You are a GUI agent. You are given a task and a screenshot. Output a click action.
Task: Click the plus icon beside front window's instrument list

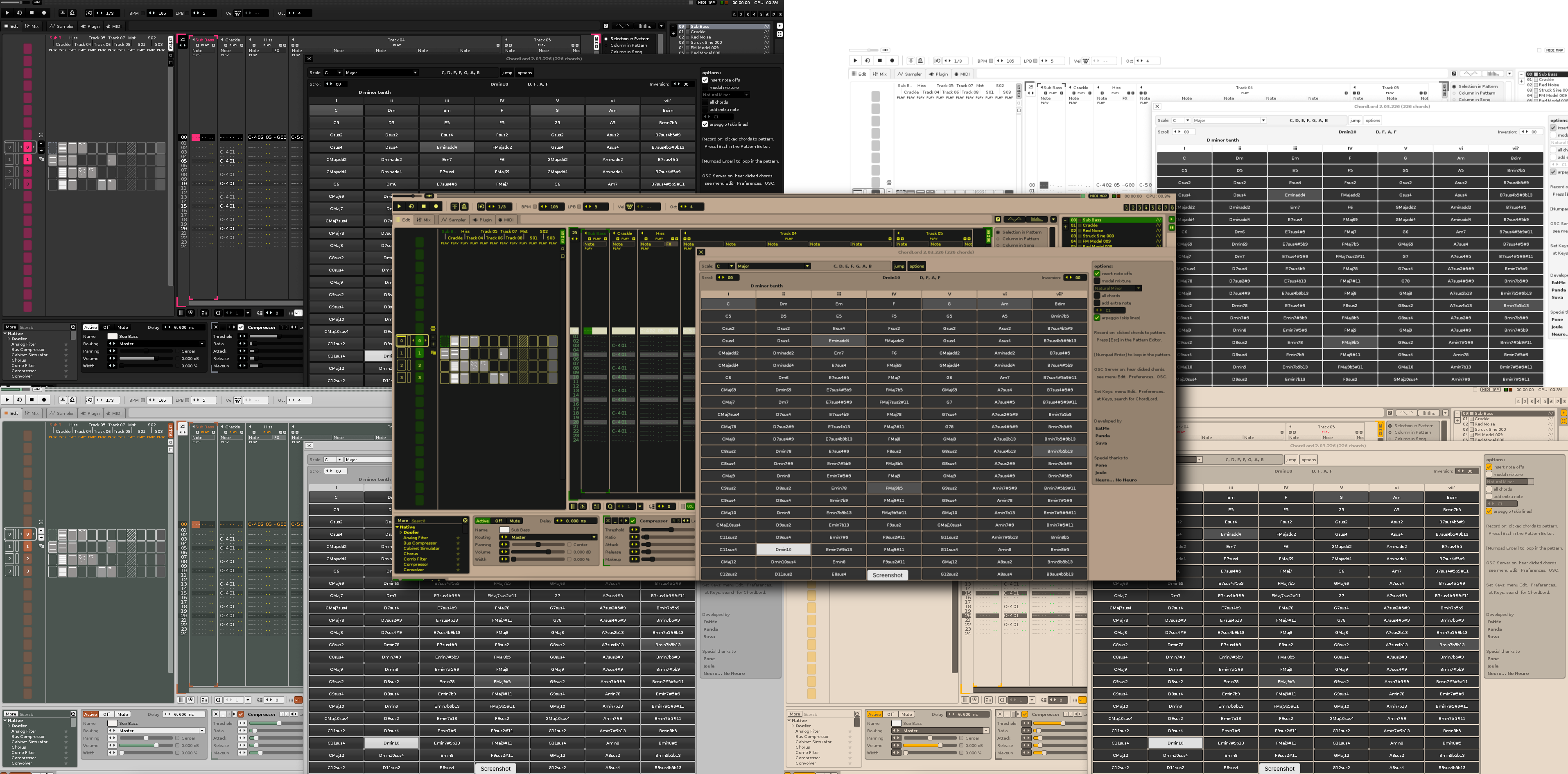click(1065, 227)
